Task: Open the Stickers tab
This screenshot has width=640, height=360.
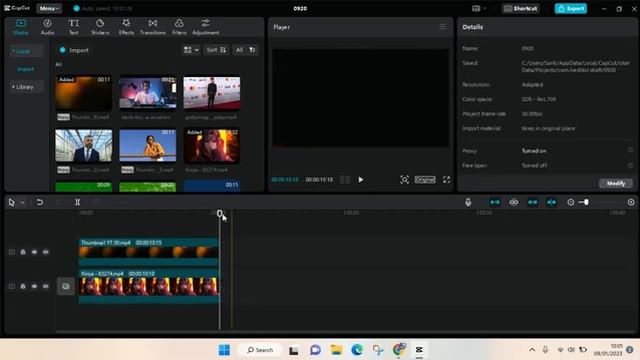Action: 100,27
